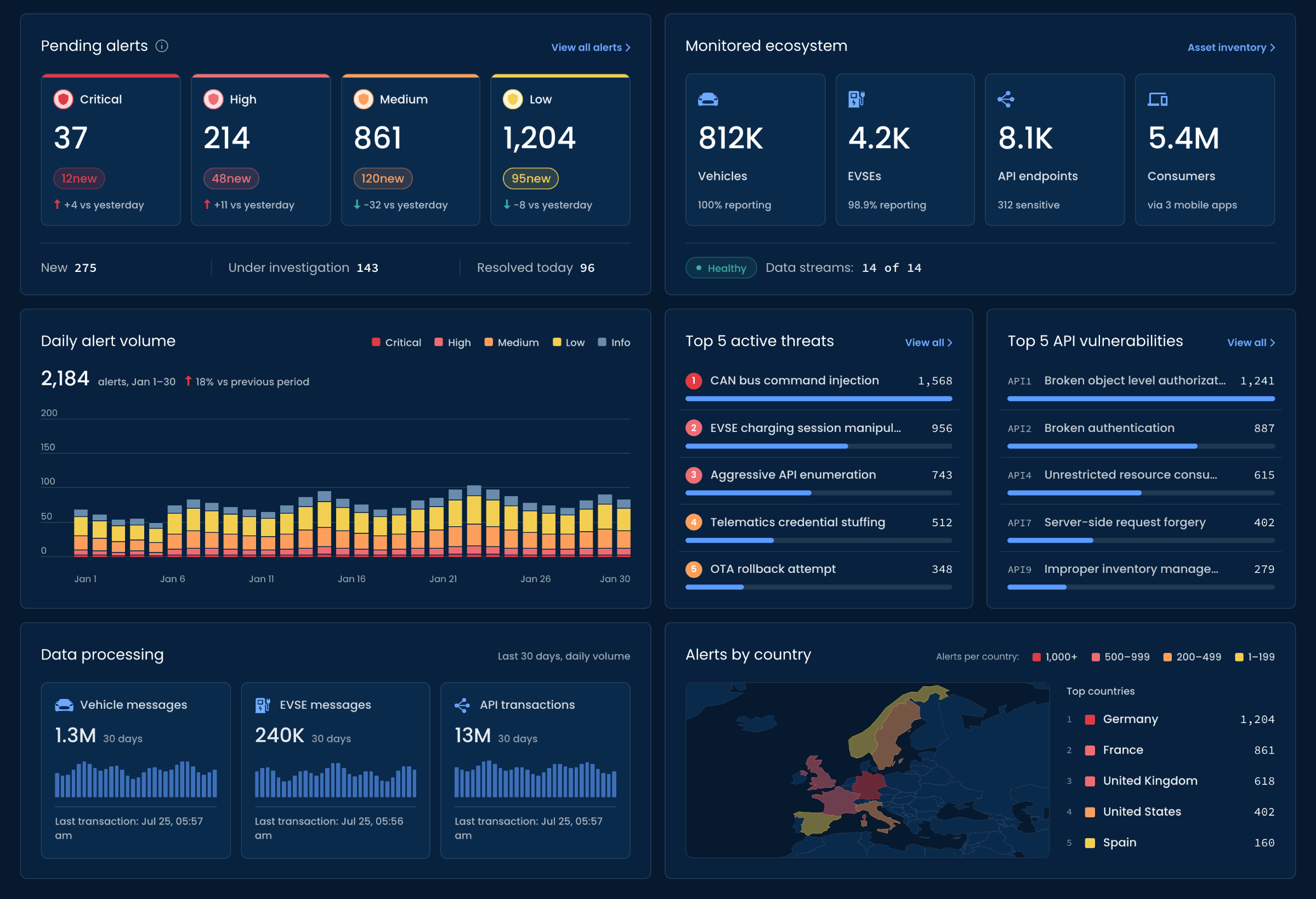1316x899 pixels.
Task: Click Broken object level authorization row
Action: pos(1141,386)
